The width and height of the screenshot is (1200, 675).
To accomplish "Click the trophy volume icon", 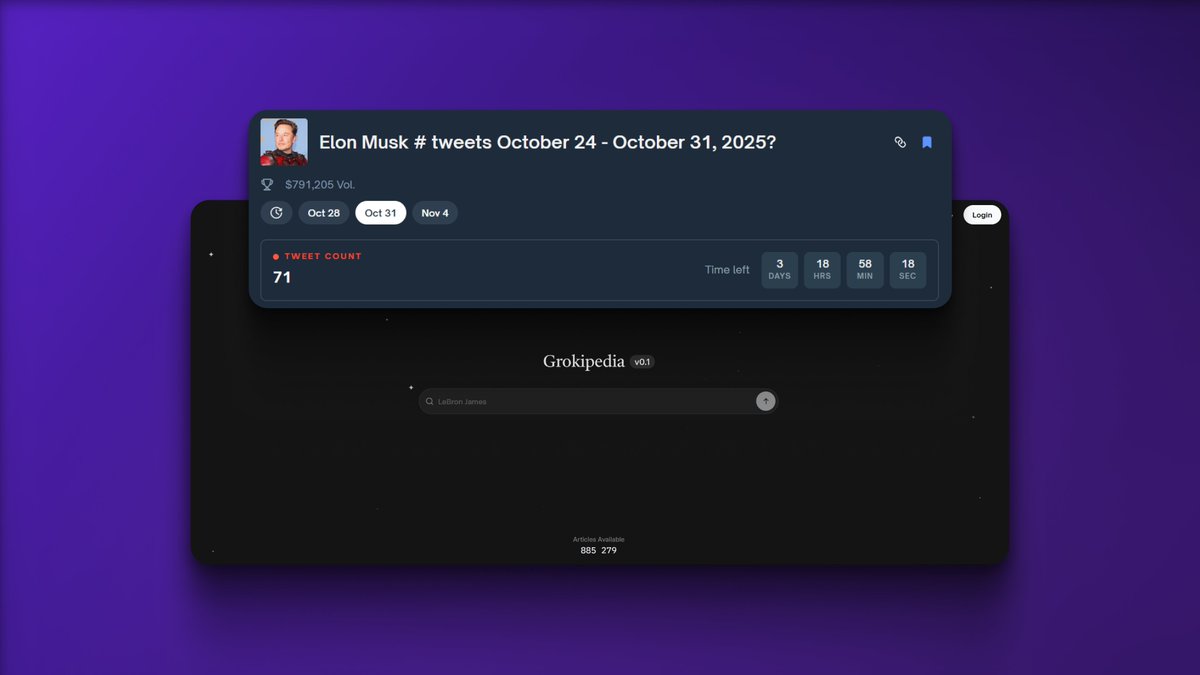I will click(267, 184).
